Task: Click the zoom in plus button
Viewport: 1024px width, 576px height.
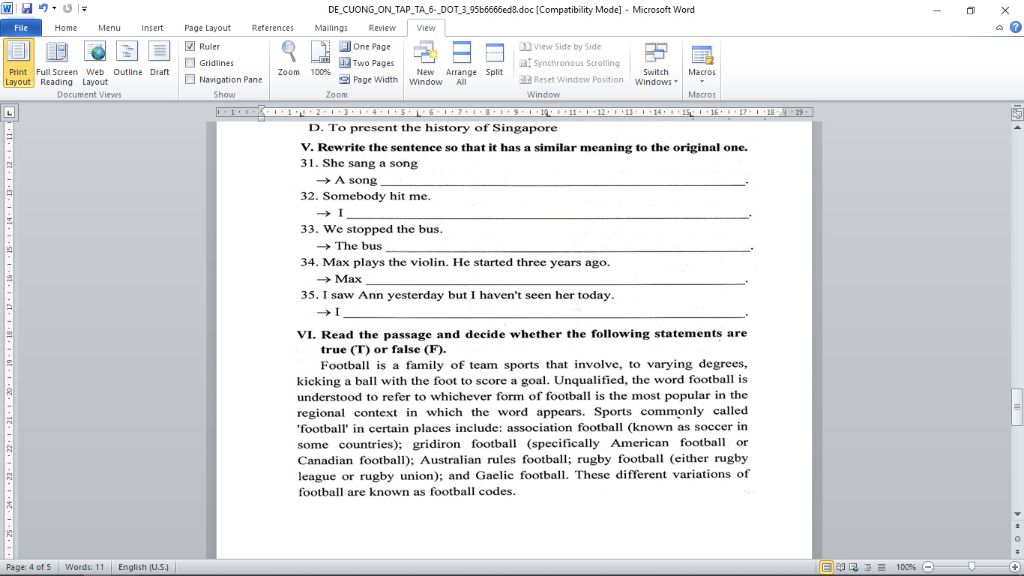Action: [x=1015, y=567]
